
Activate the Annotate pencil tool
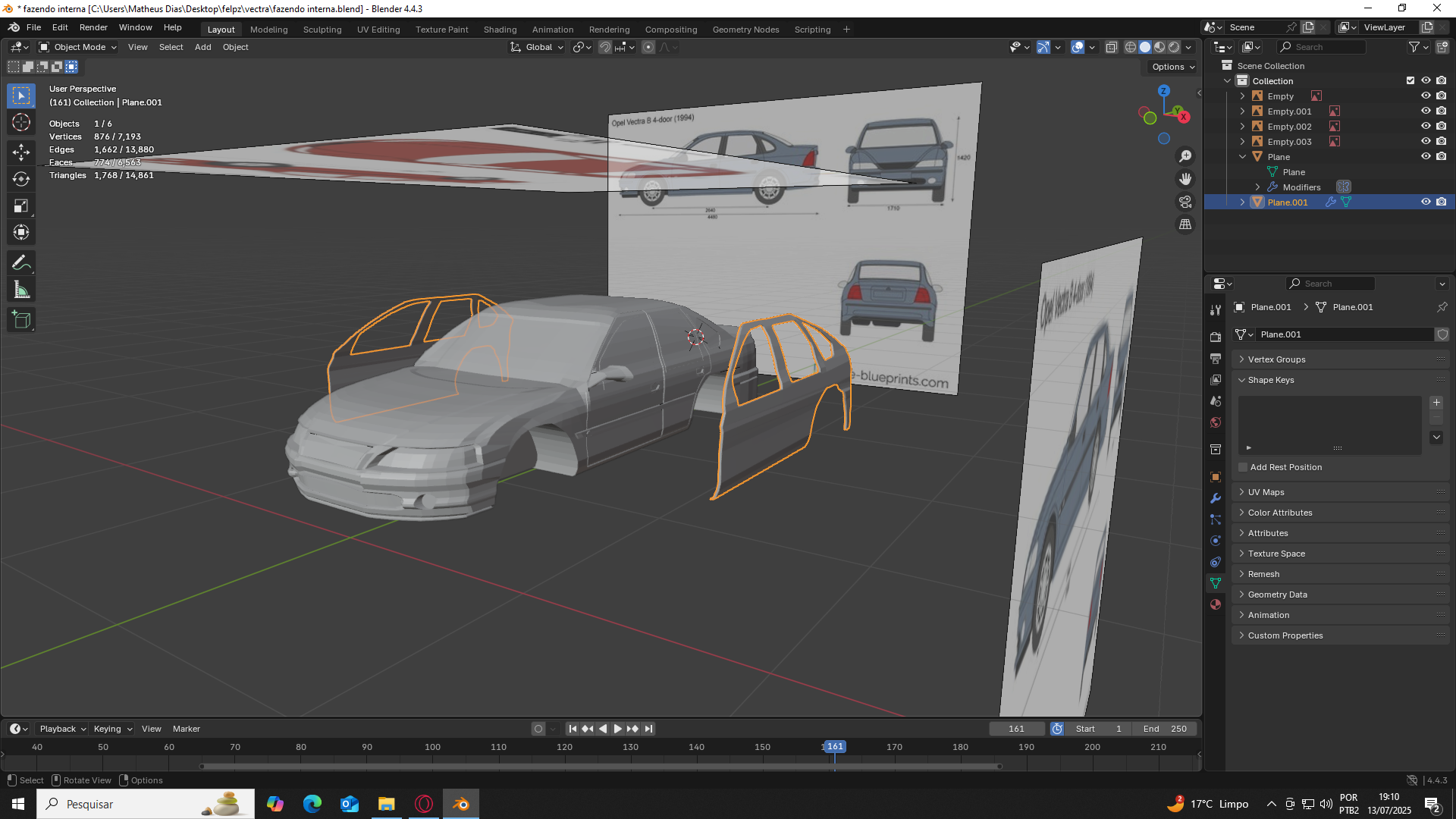click(x=21, y=263)
